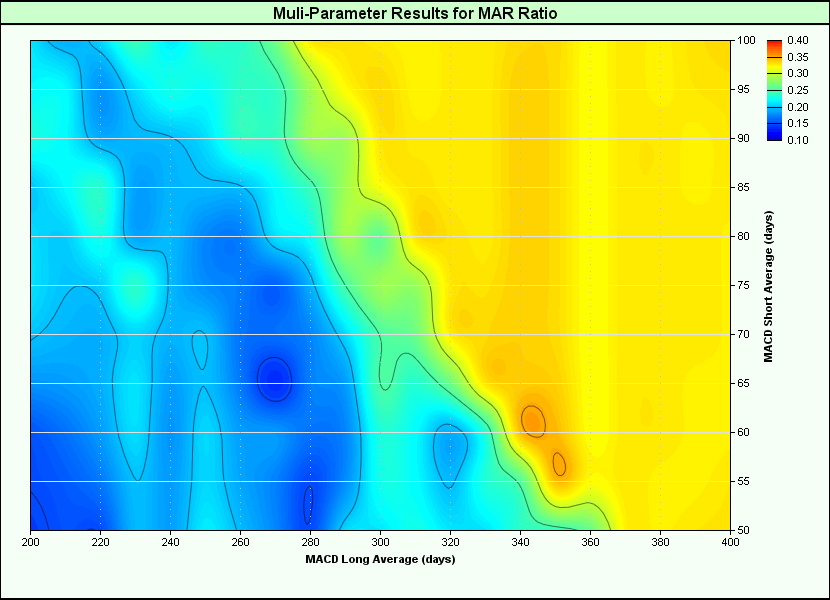Click the y-axis tick label 90
The image size is (830, 600).
tap(745, 138)
